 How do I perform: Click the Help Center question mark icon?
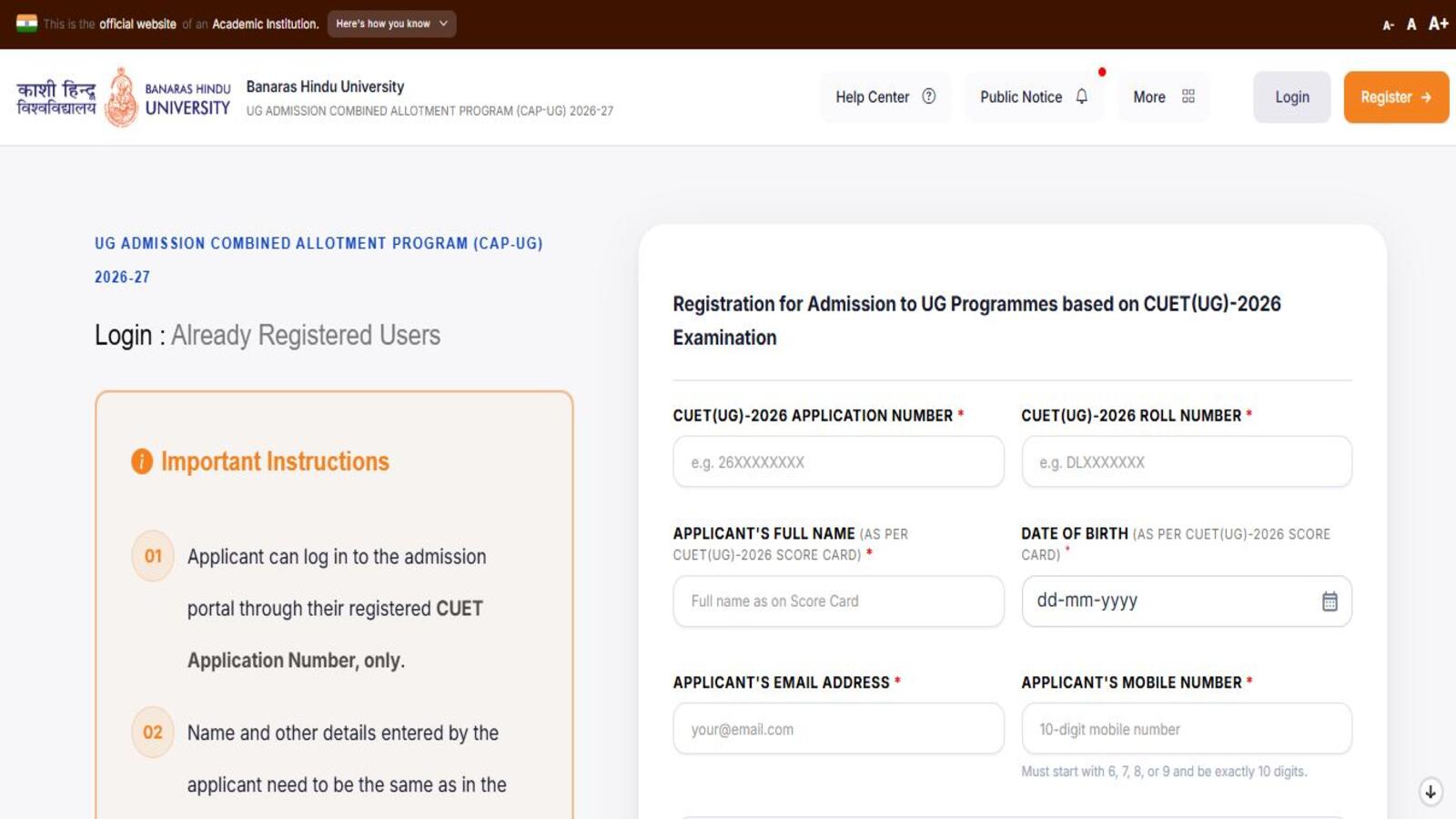click(x=928, y=96)
